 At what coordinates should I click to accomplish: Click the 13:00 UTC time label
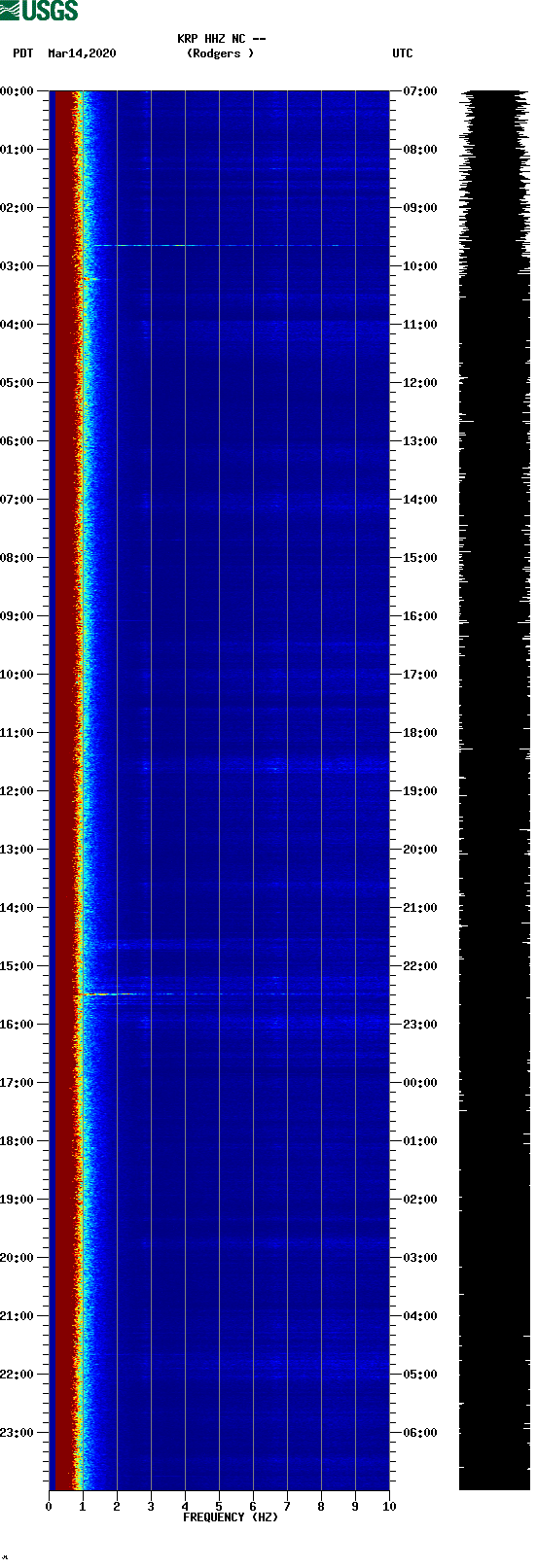420,441
